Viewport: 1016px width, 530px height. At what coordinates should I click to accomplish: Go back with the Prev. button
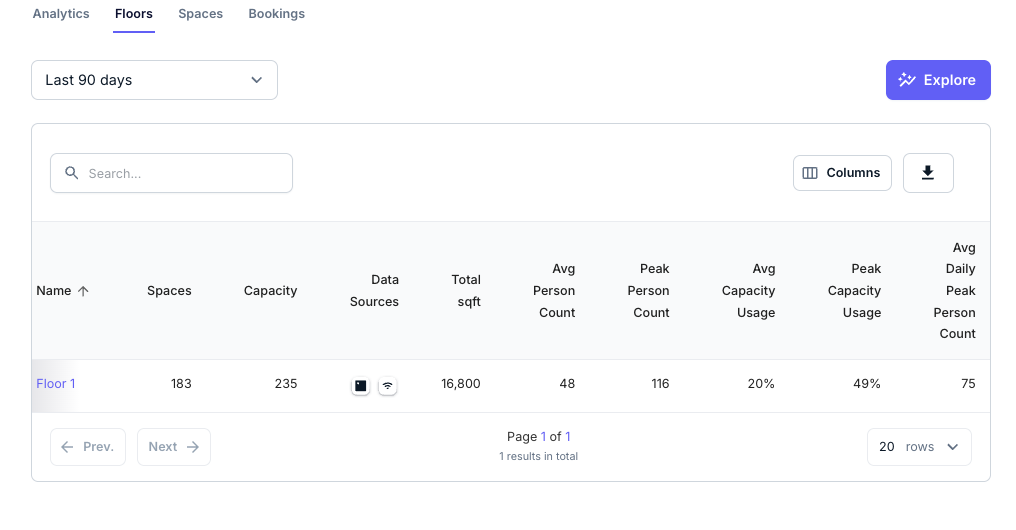(87, 447)
